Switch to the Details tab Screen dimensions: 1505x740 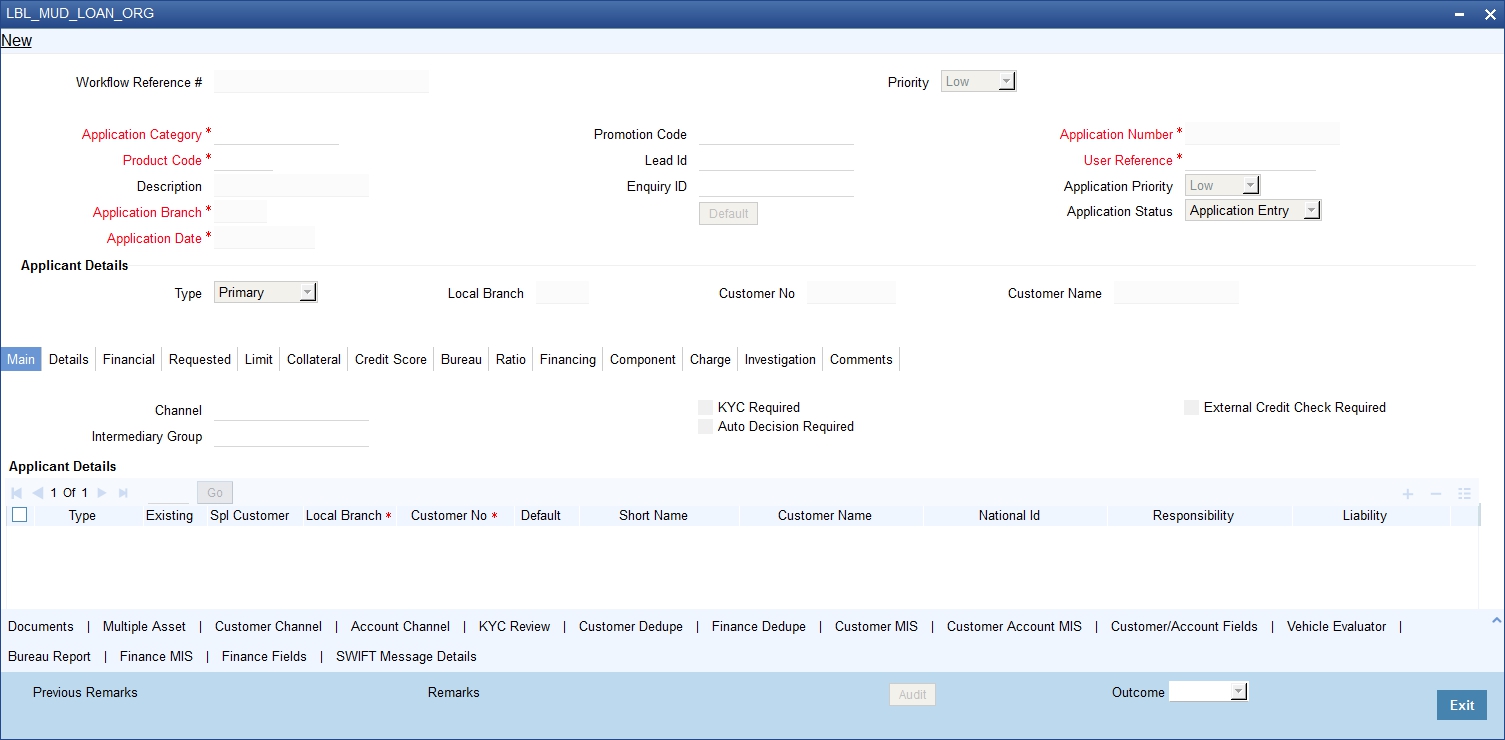[x=69, y=359]
